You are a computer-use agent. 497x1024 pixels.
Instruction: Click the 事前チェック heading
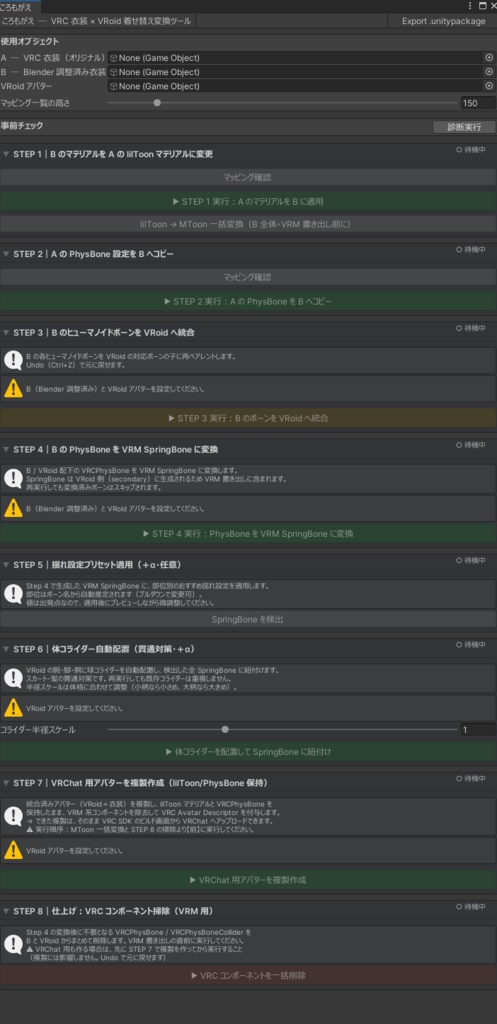point(22,125)
